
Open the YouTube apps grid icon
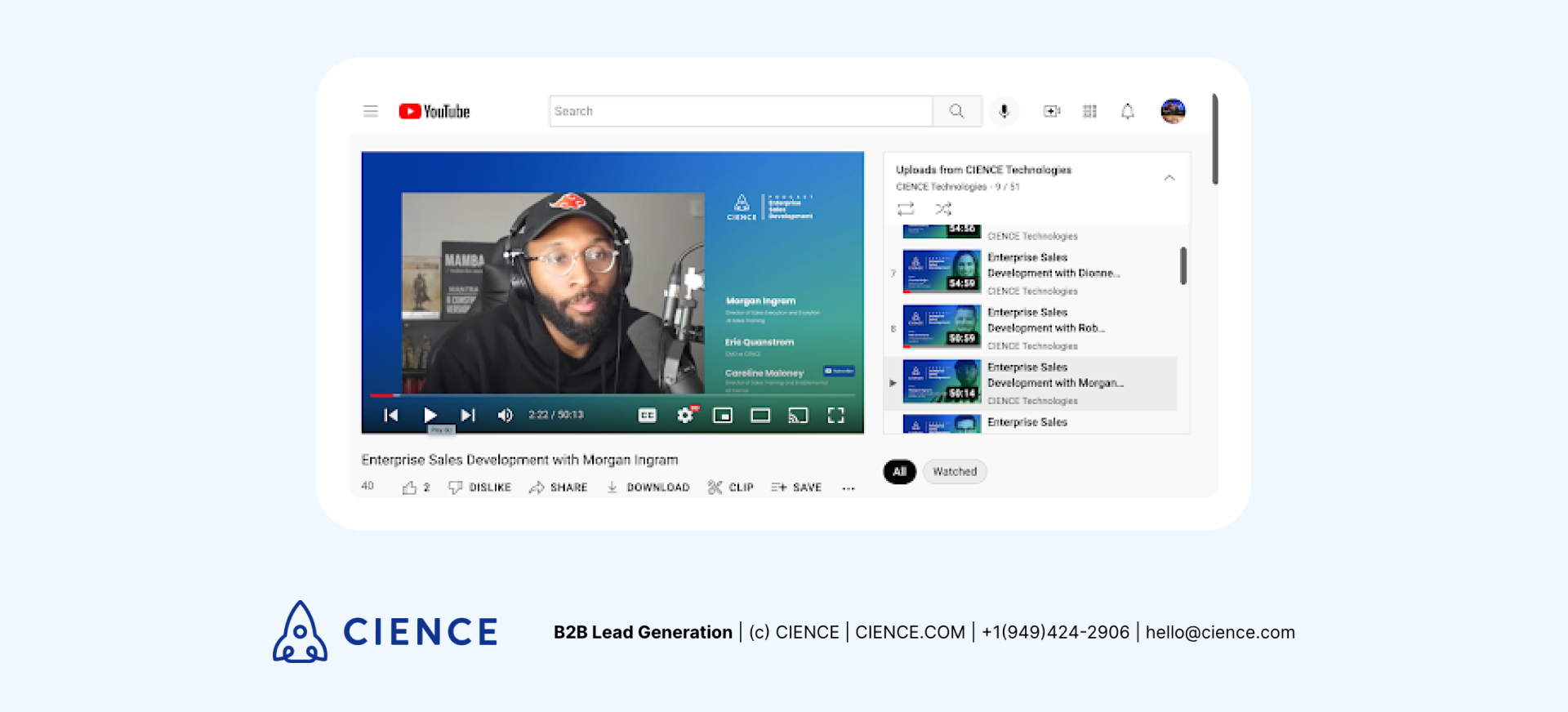tap(1089, 111)
